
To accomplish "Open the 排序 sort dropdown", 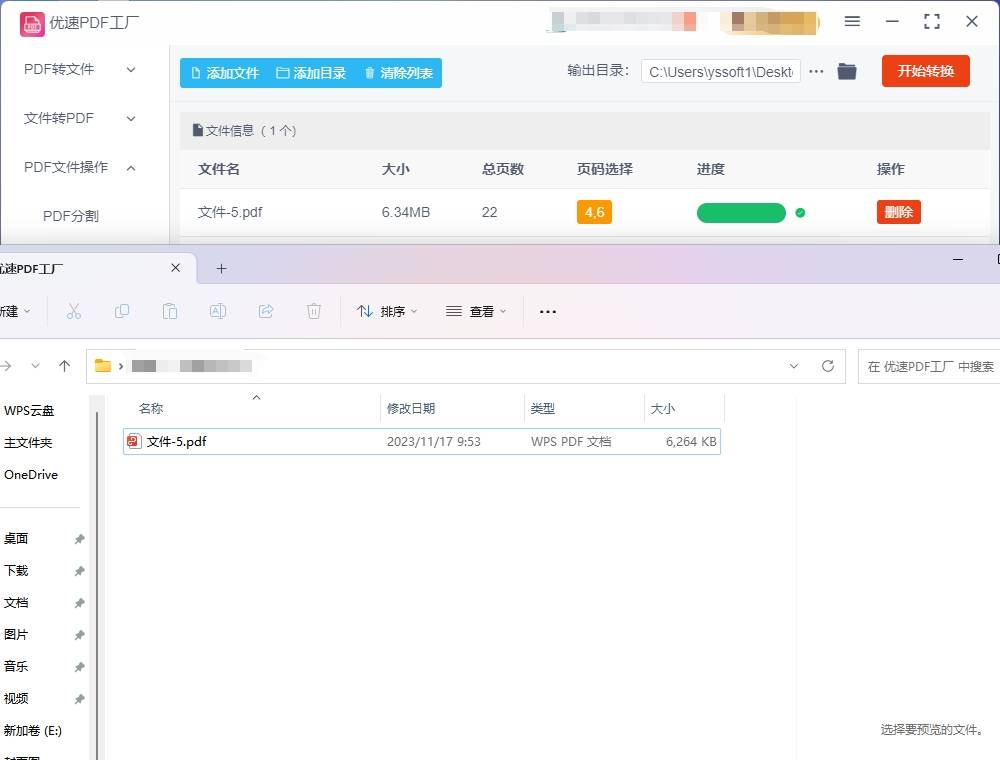I will coord(387,311).
